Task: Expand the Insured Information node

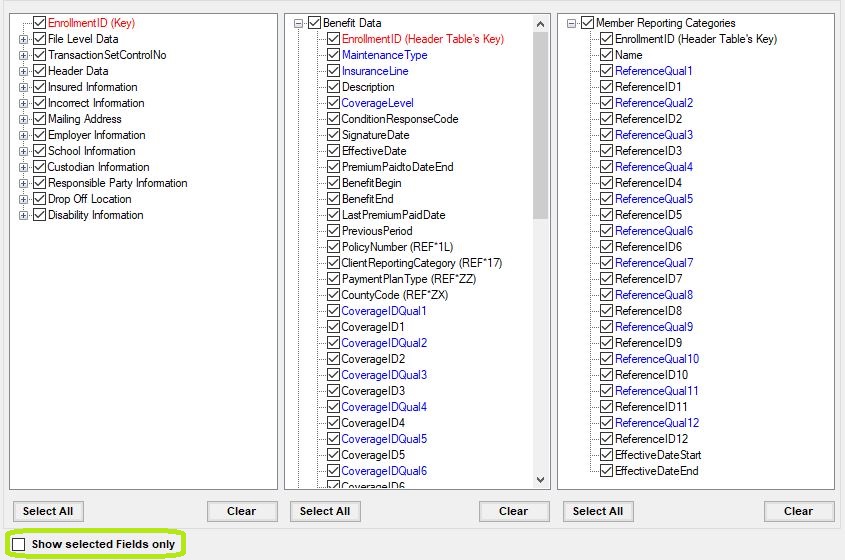Action: pos(23,87)
